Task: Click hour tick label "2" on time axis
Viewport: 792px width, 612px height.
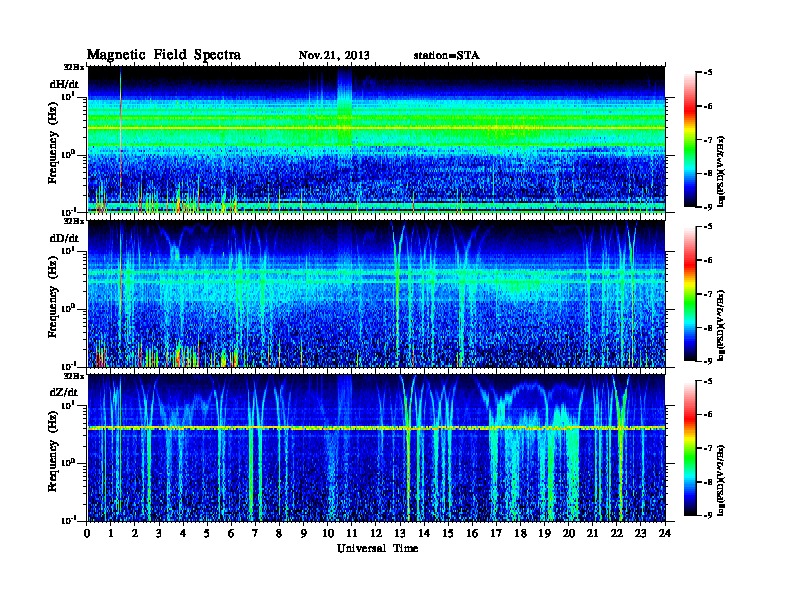Action: 135,534
